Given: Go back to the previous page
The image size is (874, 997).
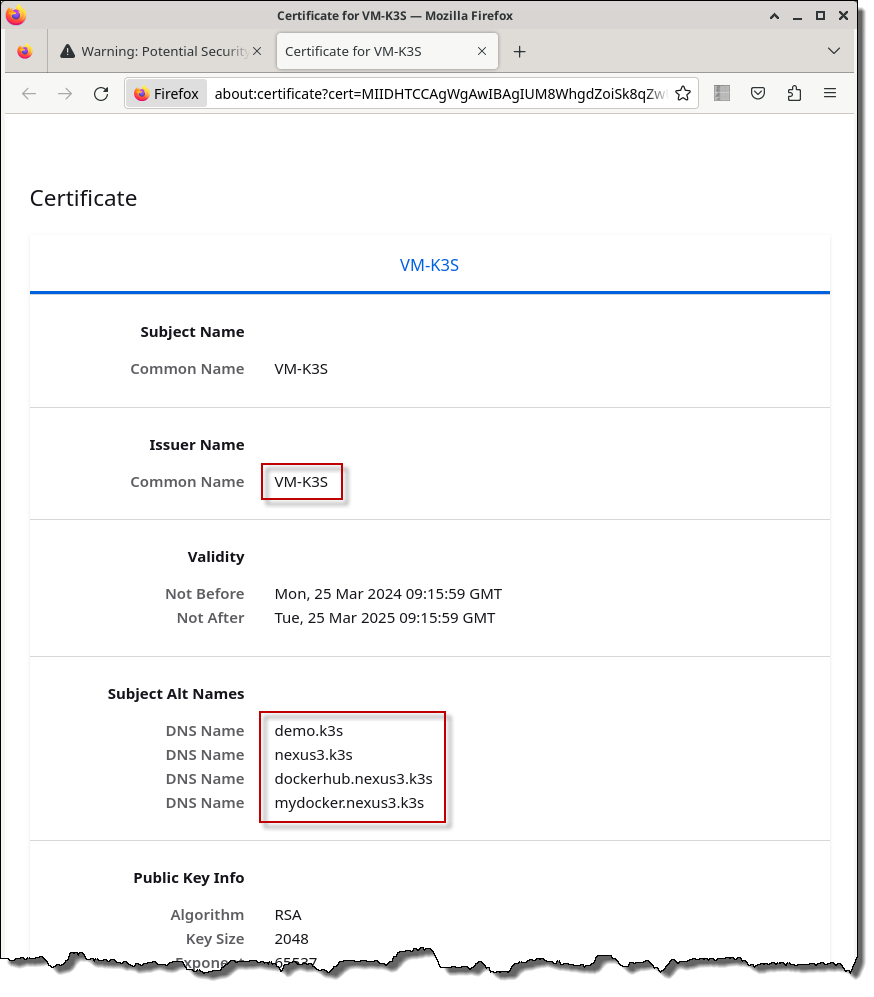Looking at the screenshot, I should click(x=29, y=94).
